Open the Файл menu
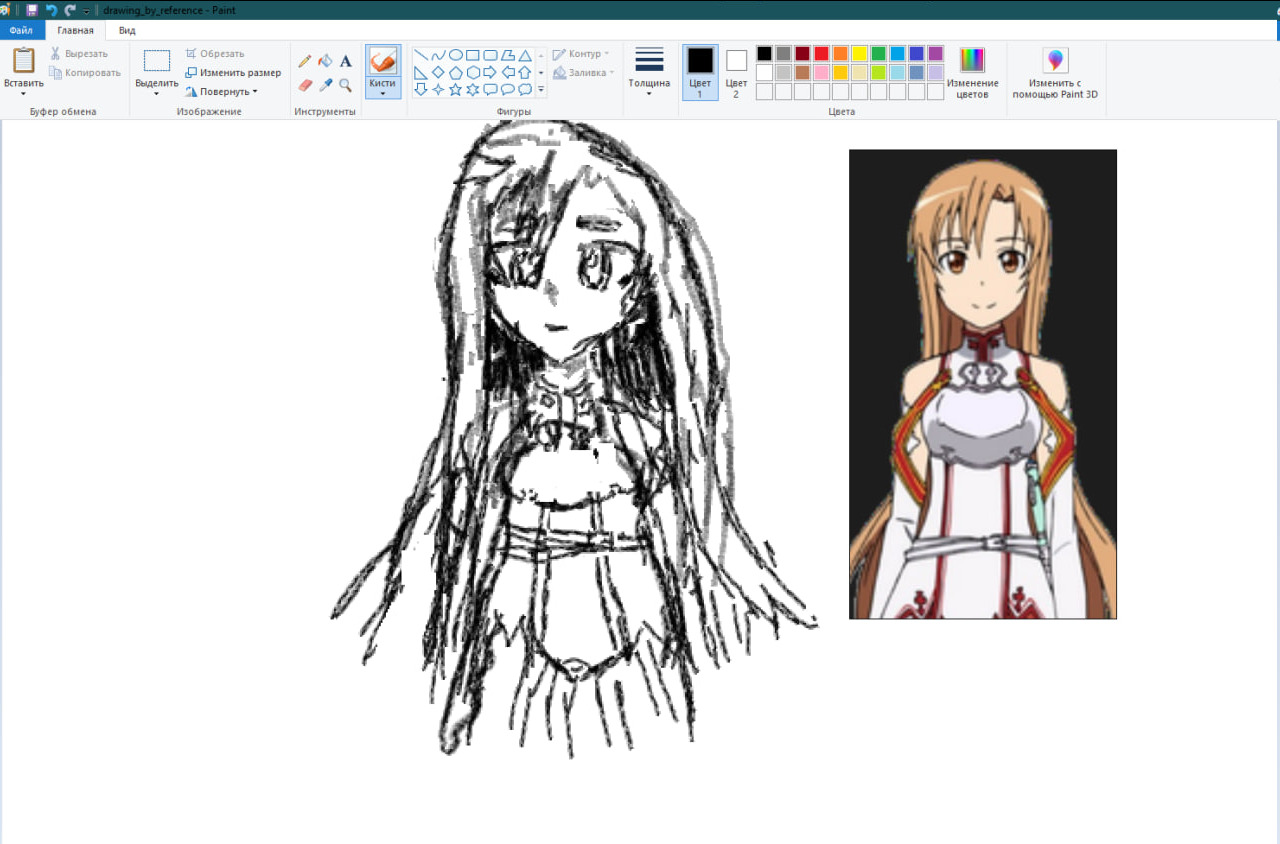This screenshot has height=844, width=1280. pyautogui.click(x=21, y=31)
